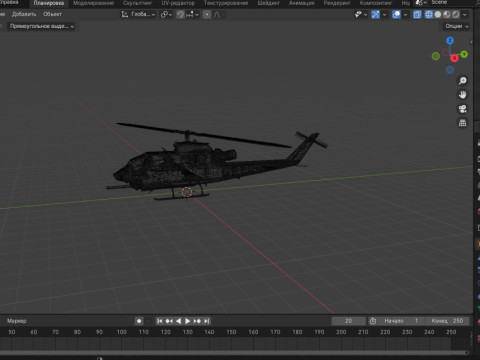Click the current frame field showing 20
The height and width of the screenshot is (360, 480).
click(348, 321)
